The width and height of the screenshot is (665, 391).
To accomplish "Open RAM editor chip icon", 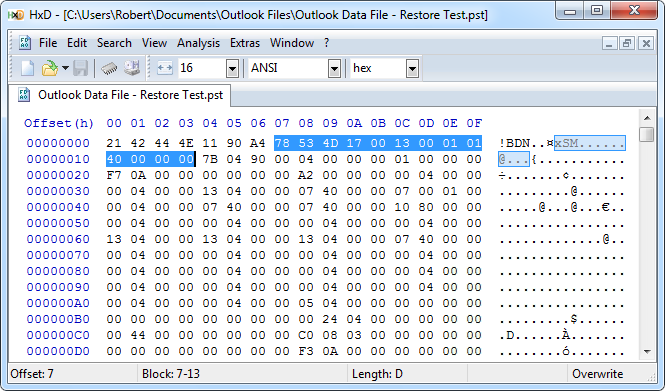I will [x=109, y=68].
